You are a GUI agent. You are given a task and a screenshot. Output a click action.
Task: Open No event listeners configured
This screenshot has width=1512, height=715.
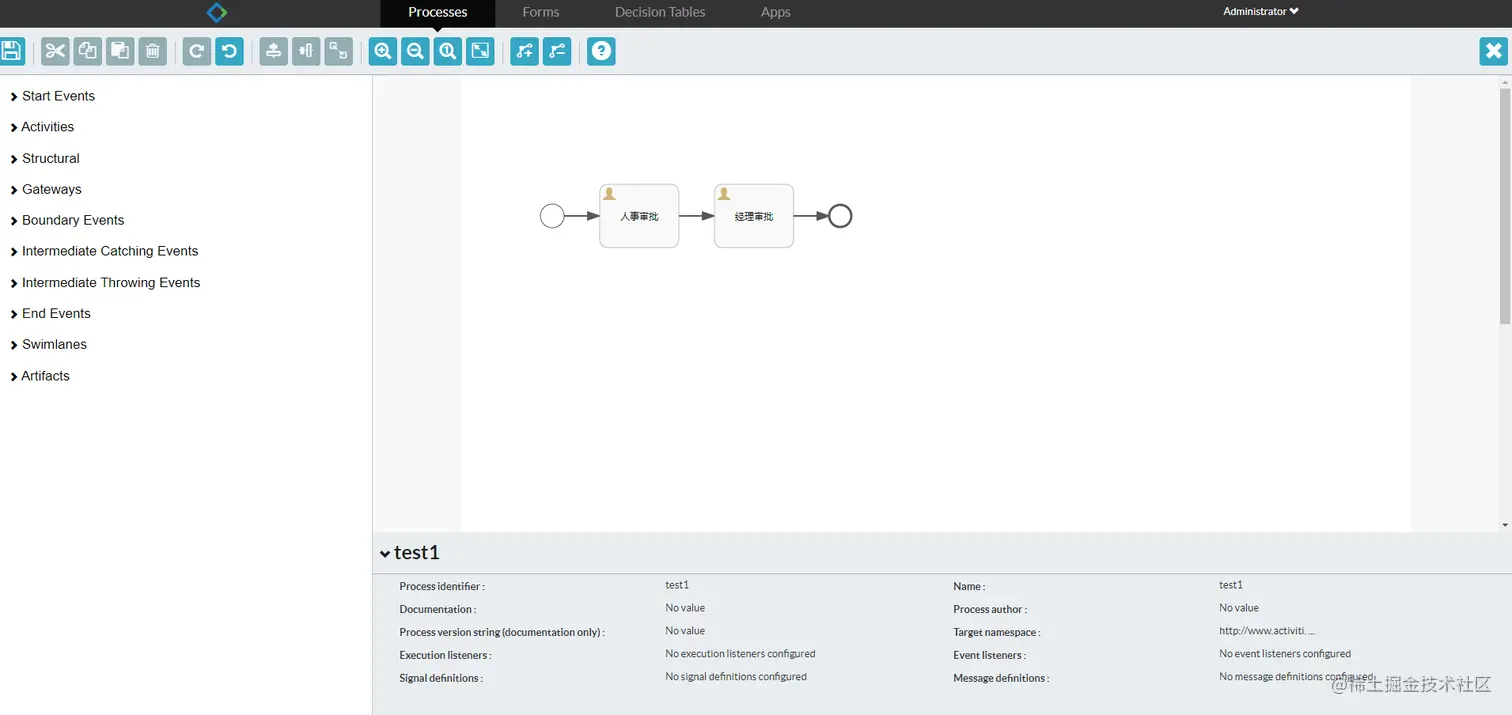(1285, 654)
